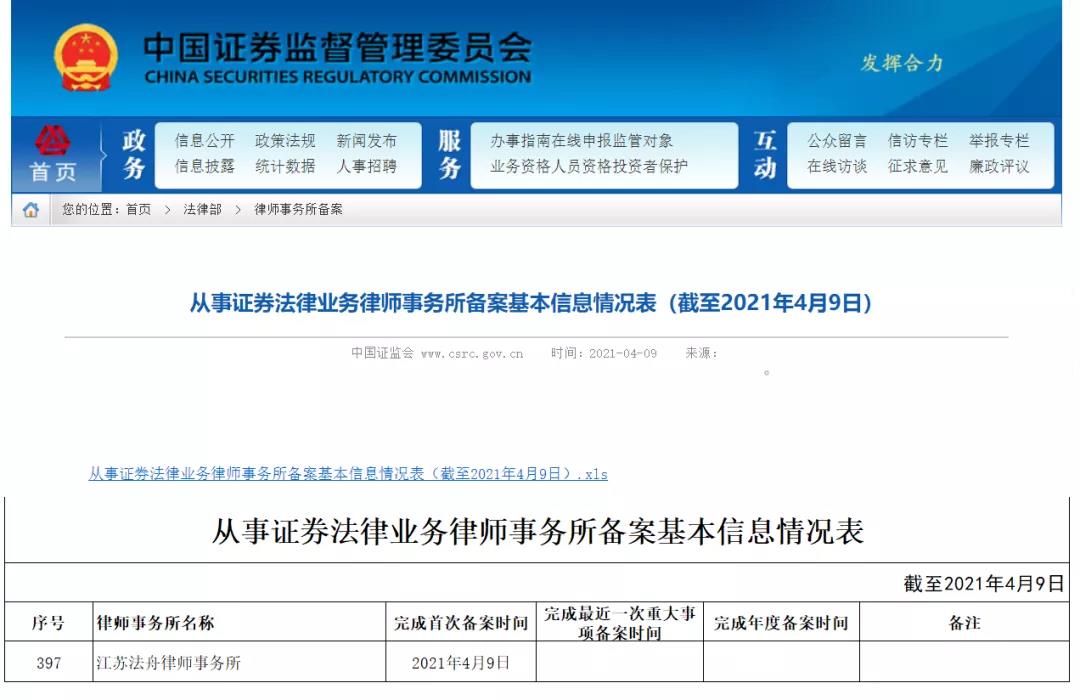This screenshot has width=1080, height=700.
Task: Click the 完成首次备案时间 column header
Action: [x=461, y=623]
